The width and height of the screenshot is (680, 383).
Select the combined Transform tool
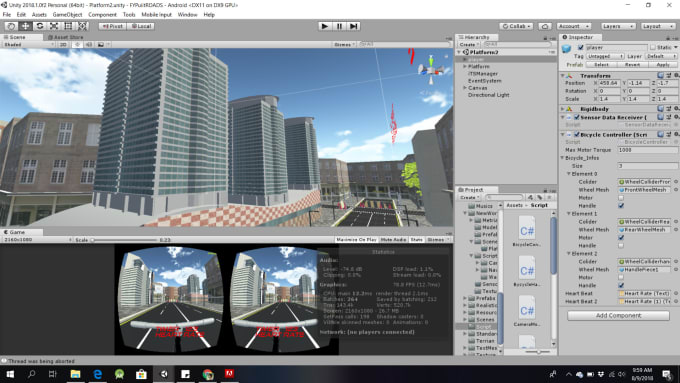coord(83,26)
